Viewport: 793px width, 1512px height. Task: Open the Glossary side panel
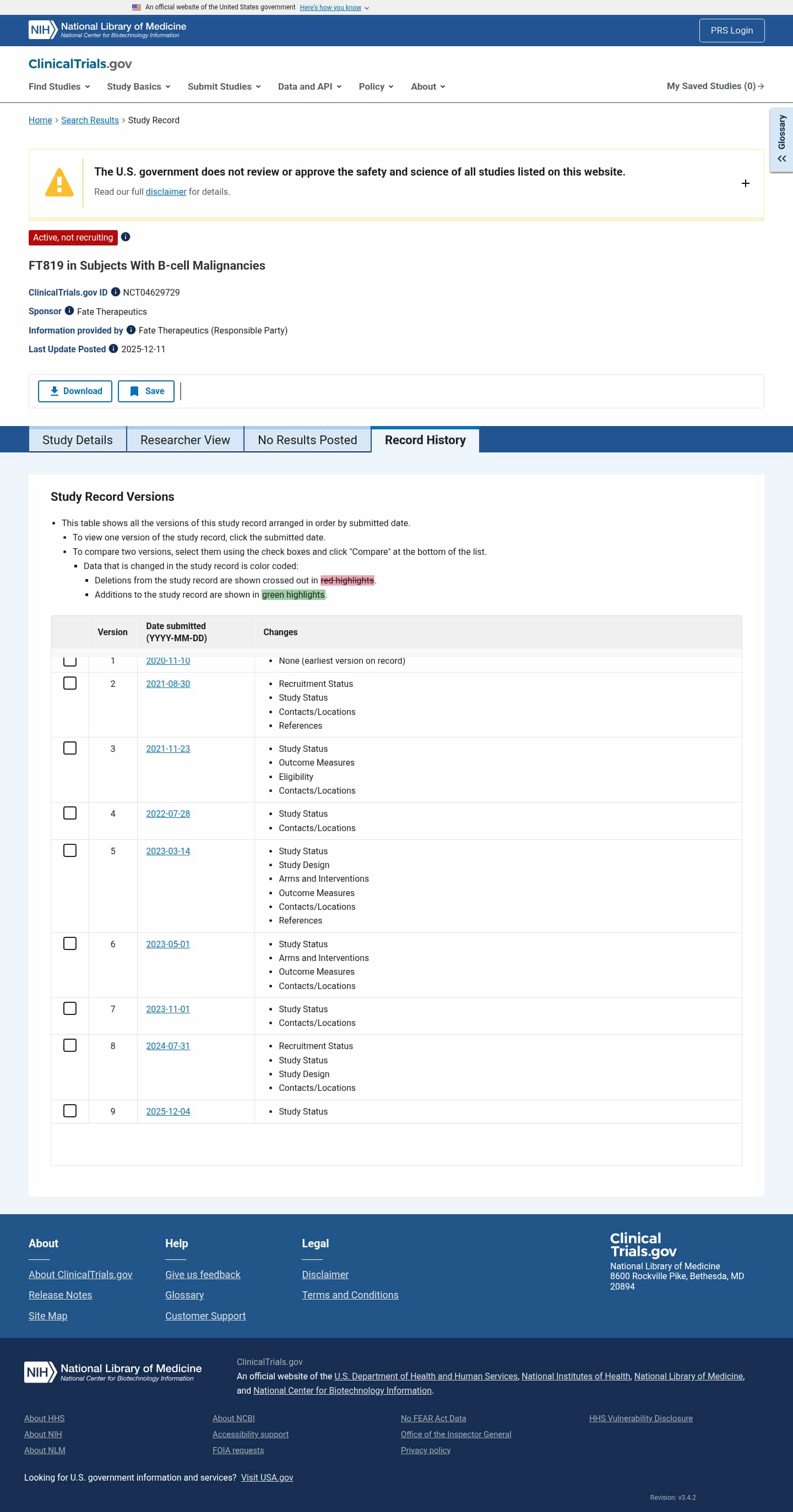coord(781,139)
